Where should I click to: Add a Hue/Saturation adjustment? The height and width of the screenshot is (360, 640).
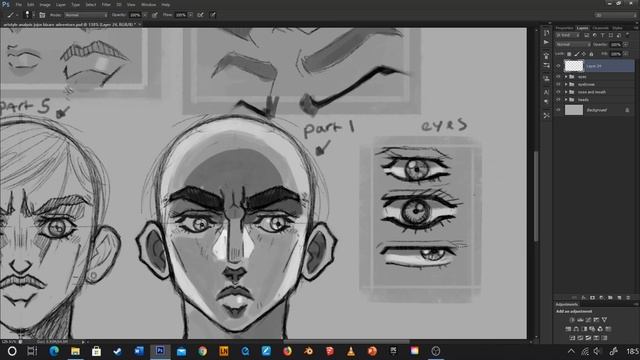[568, 329]
